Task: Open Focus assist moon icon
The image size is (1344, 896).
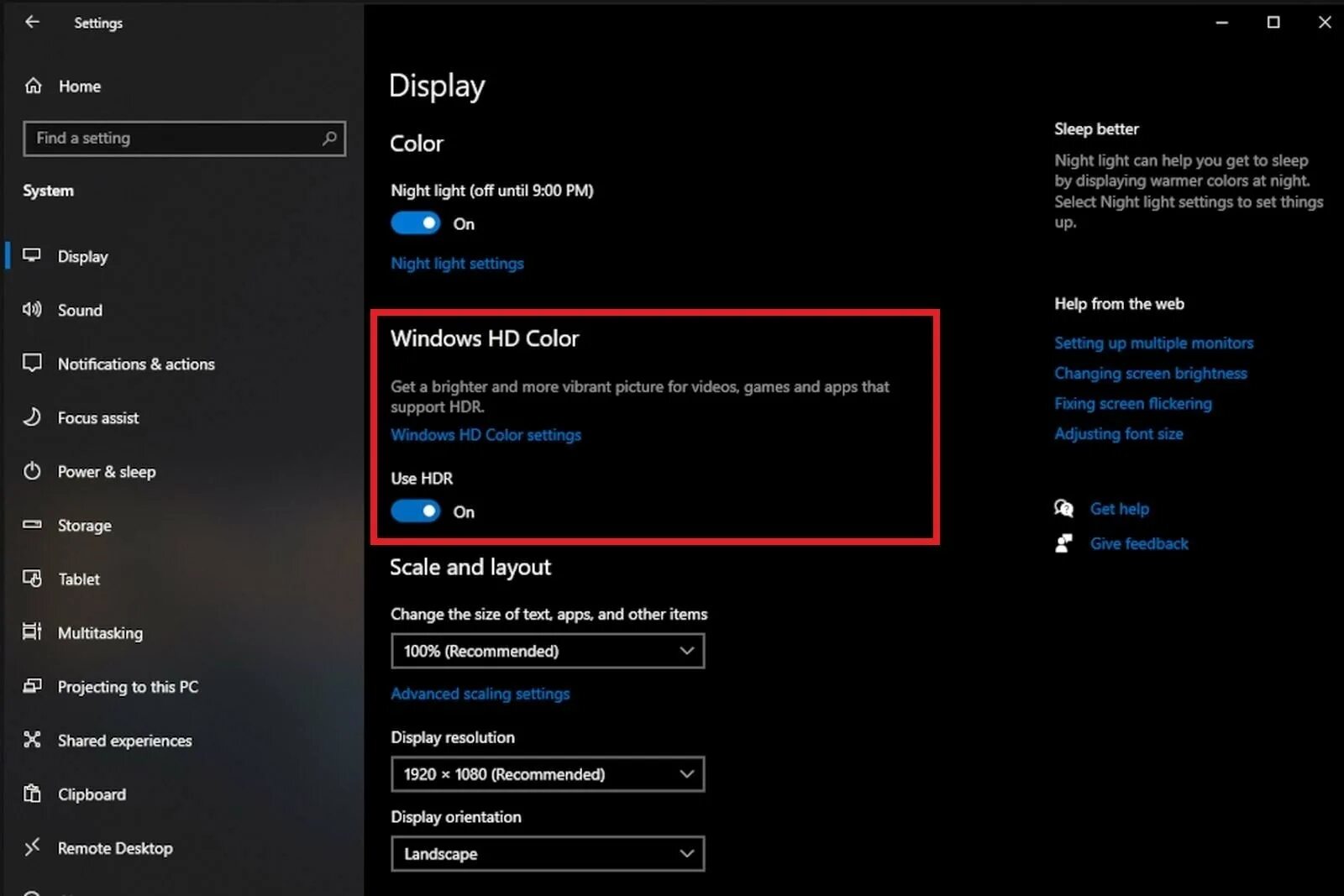Action: (32, 417)
